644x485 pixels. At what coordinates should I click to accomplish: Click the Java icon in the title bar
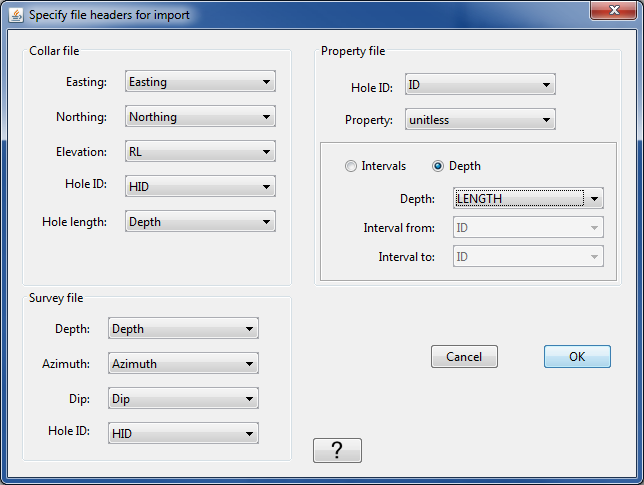tap(16, 15)
